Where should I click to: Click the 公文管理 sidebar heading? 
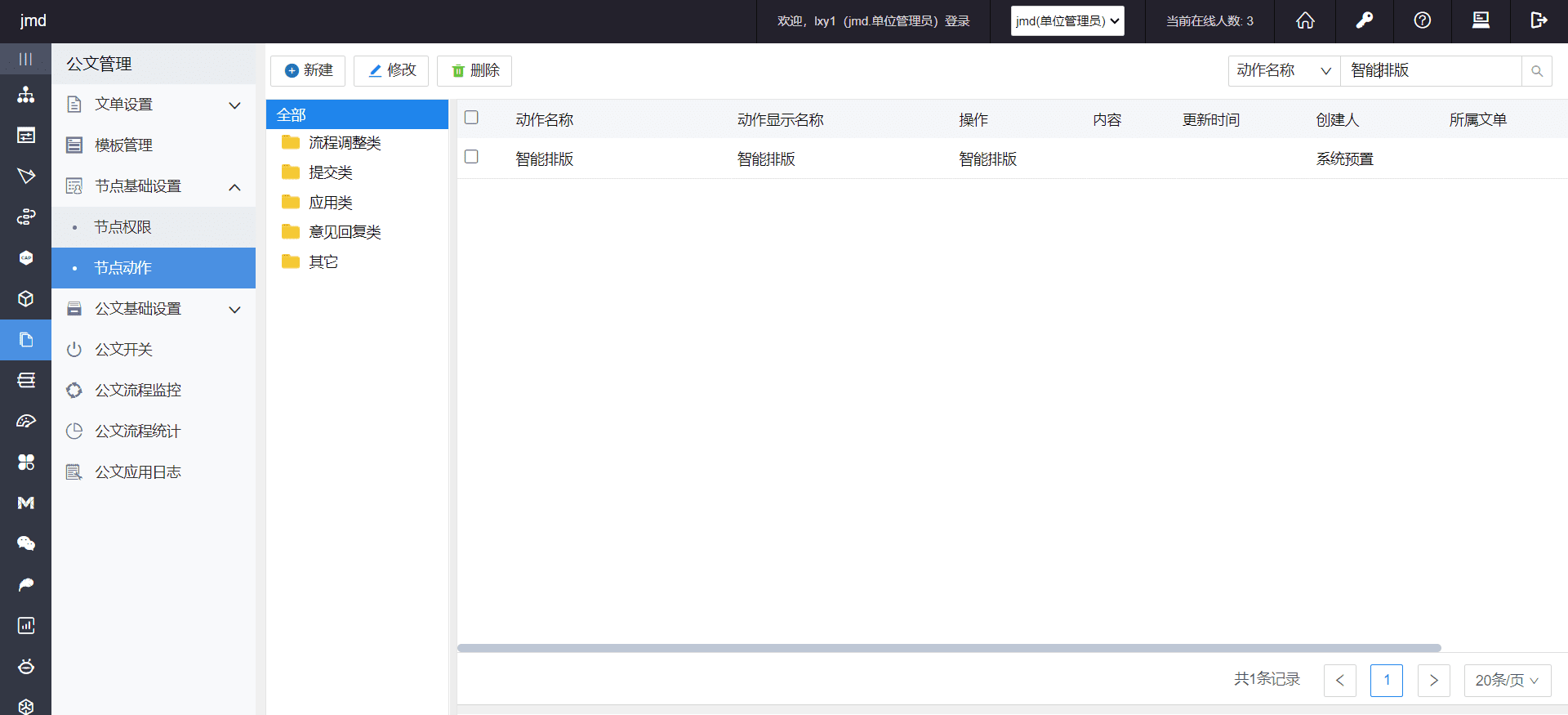coord(99,64)
